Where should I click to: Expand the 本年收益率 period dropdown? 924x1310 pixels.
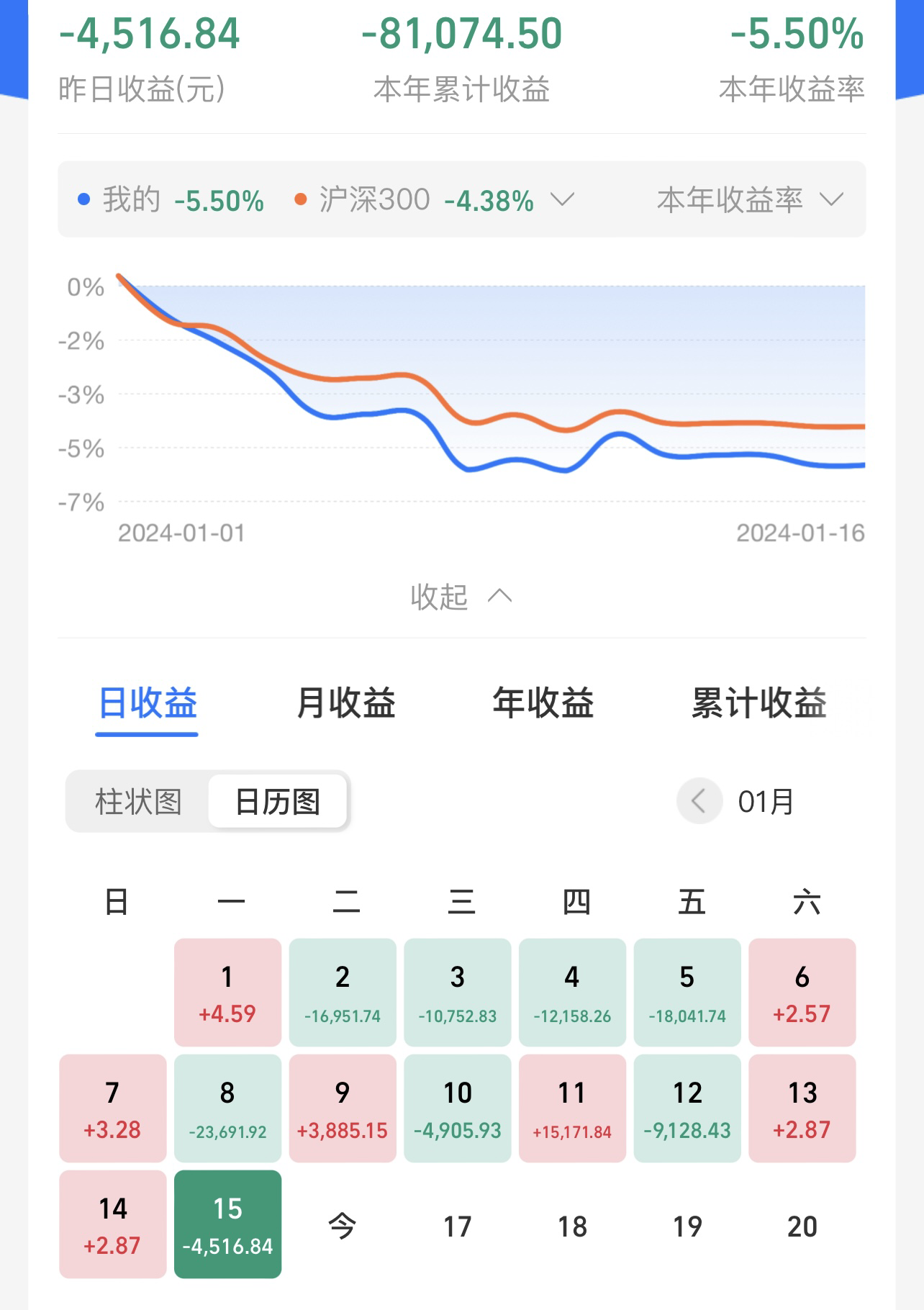pyautogui.click(x=749, y=199)
